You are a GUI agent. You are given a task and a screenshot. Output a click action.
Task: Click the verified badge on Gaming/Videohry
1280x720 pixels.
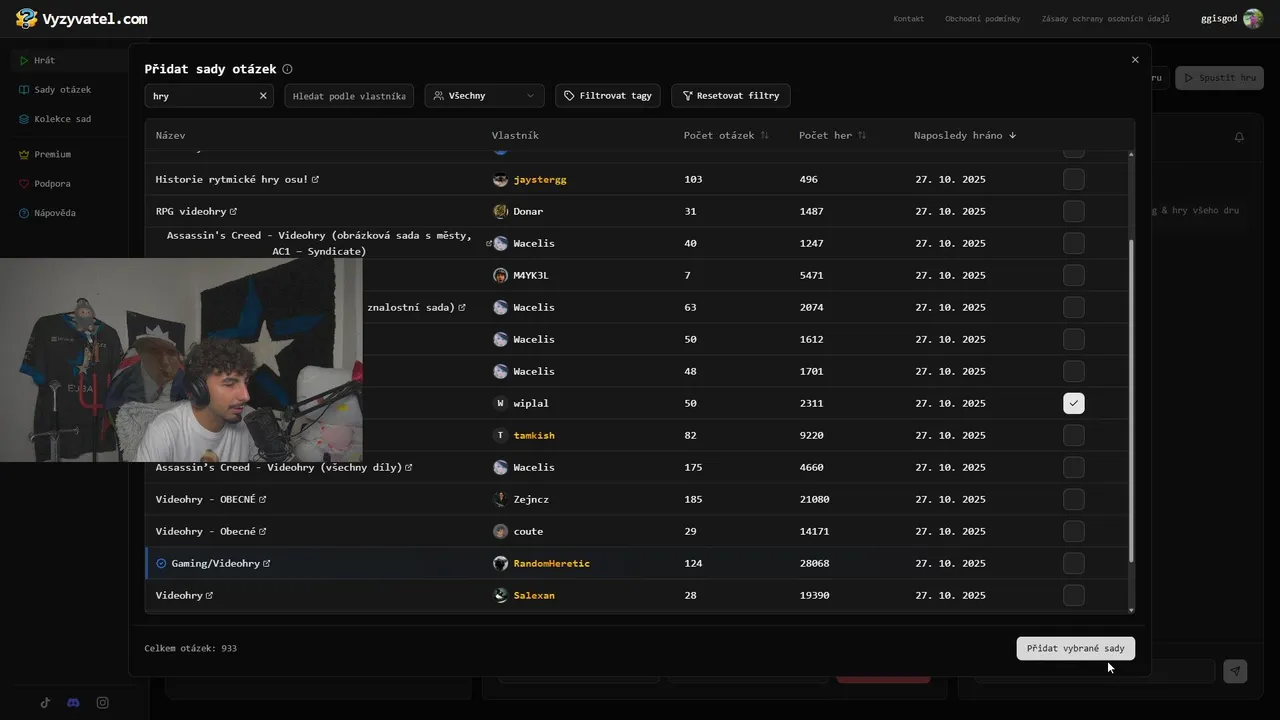click(x=161, y=564)
